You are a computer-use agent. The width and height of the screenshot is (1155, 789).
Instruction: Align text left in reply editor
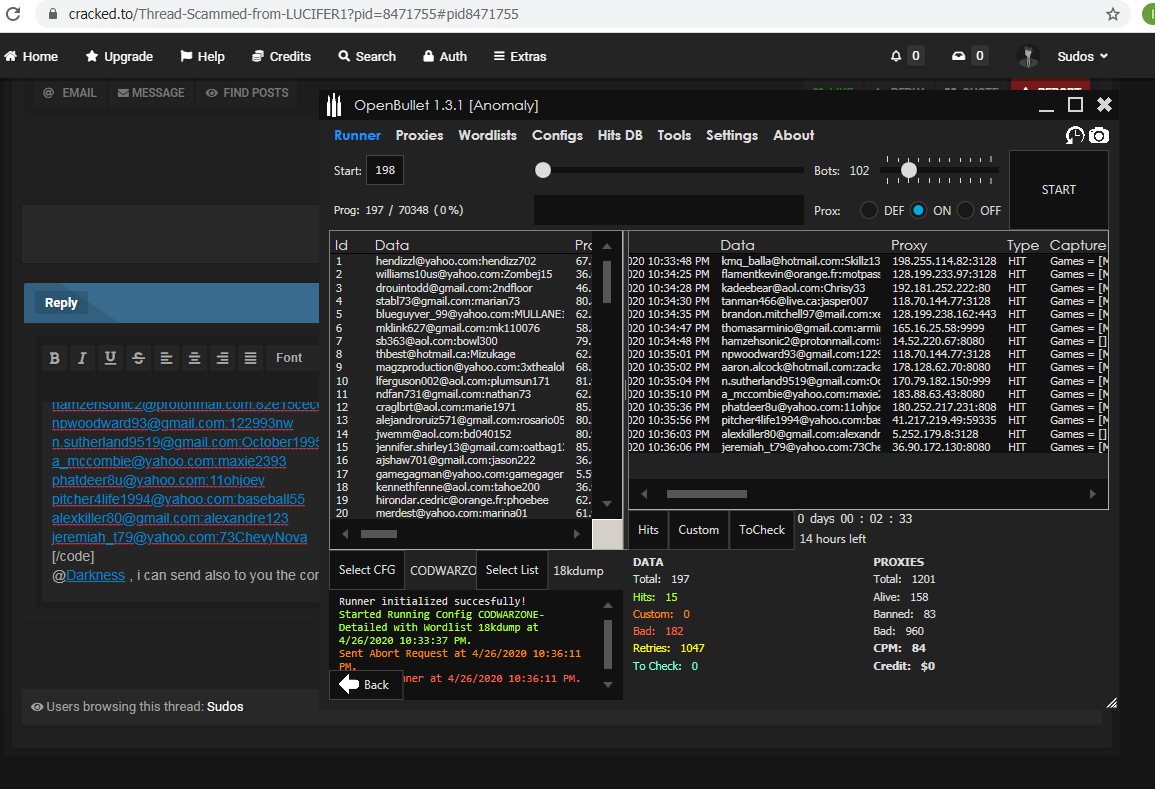coord(166,358)
